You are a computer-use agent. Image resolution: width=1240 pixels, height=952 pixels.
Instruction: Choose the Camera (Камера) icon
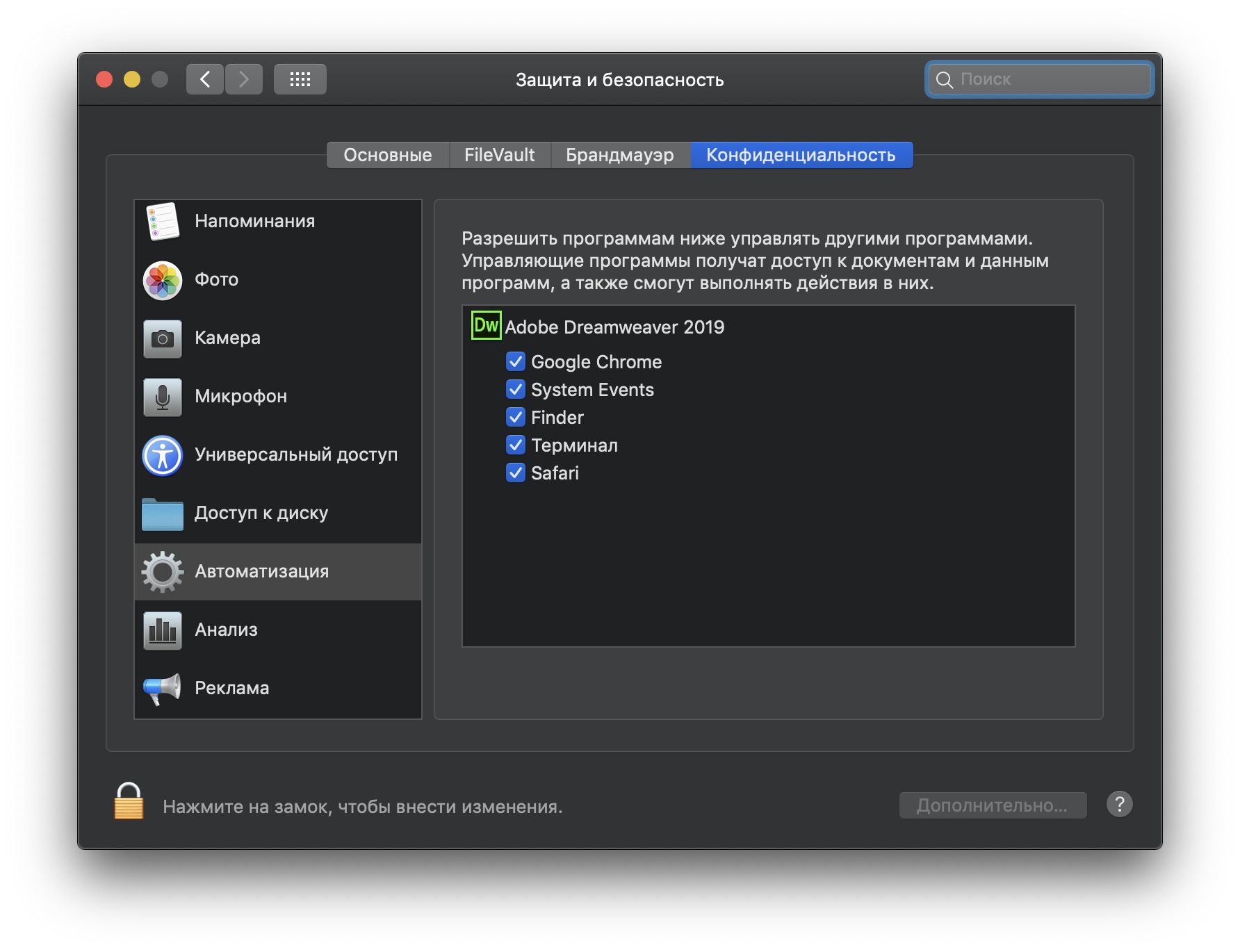coord(163,338)
